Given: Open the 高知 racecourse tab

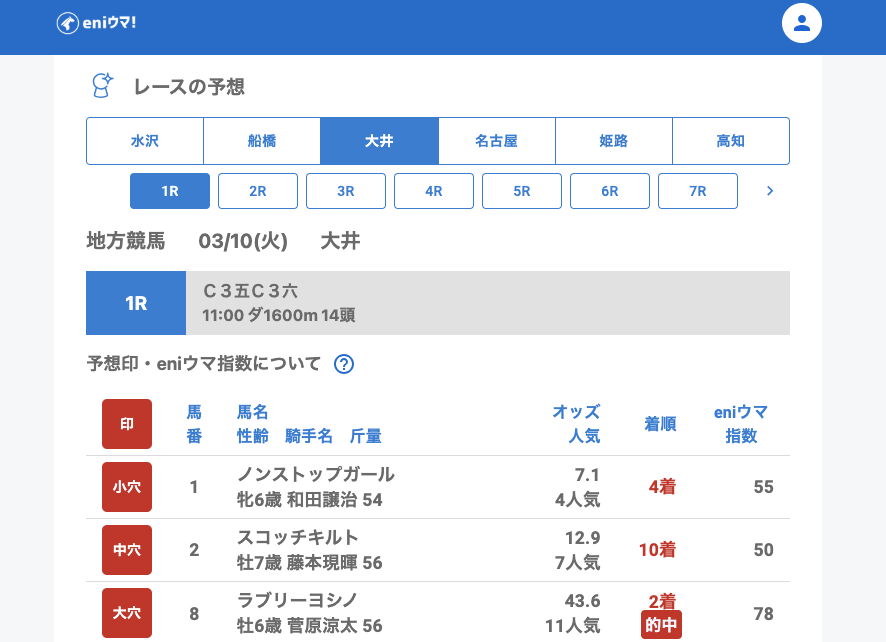Looking at the screenshot, I should 730,141.
